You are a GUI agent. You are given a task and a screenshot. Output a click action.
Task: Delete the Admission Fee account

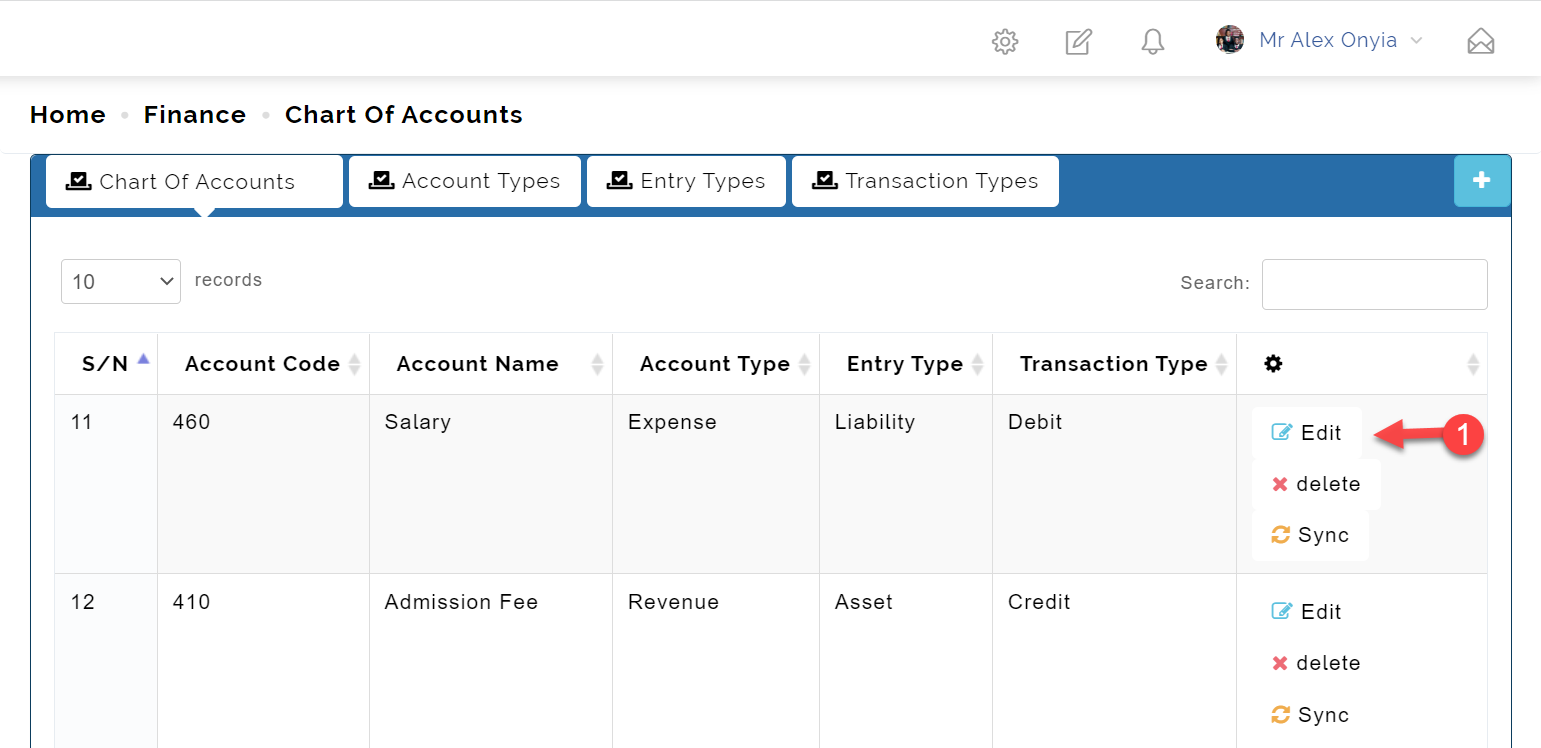[1316, 663]
